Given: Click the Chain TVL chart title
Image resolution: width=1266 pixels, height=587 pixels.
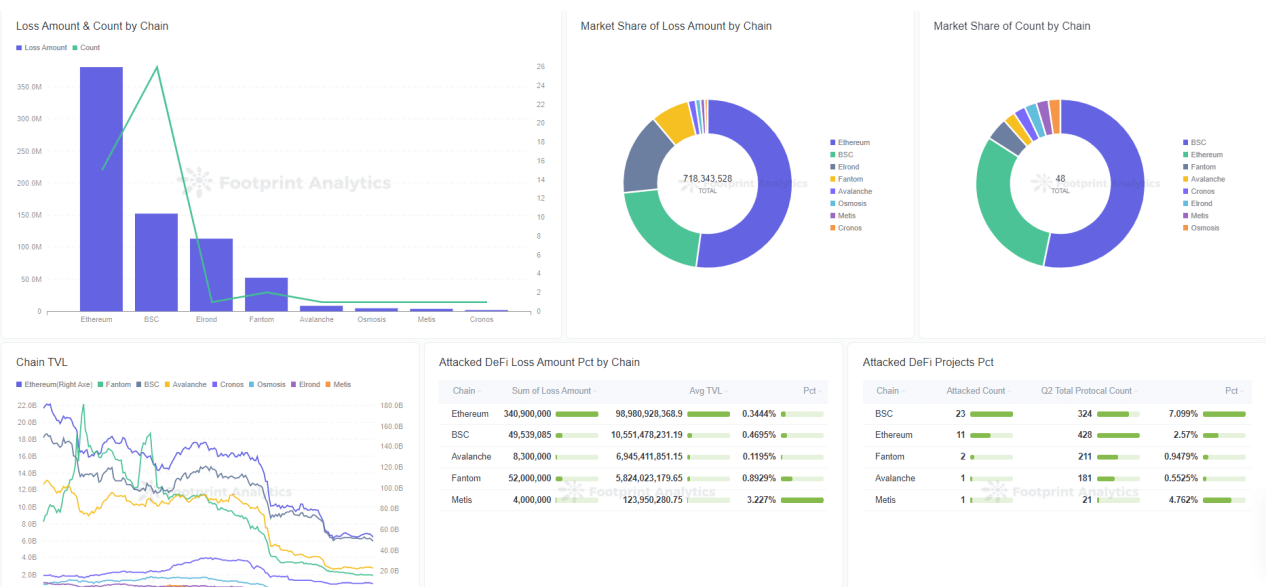Looking at the screenshot, I should (x=42, y=362).
